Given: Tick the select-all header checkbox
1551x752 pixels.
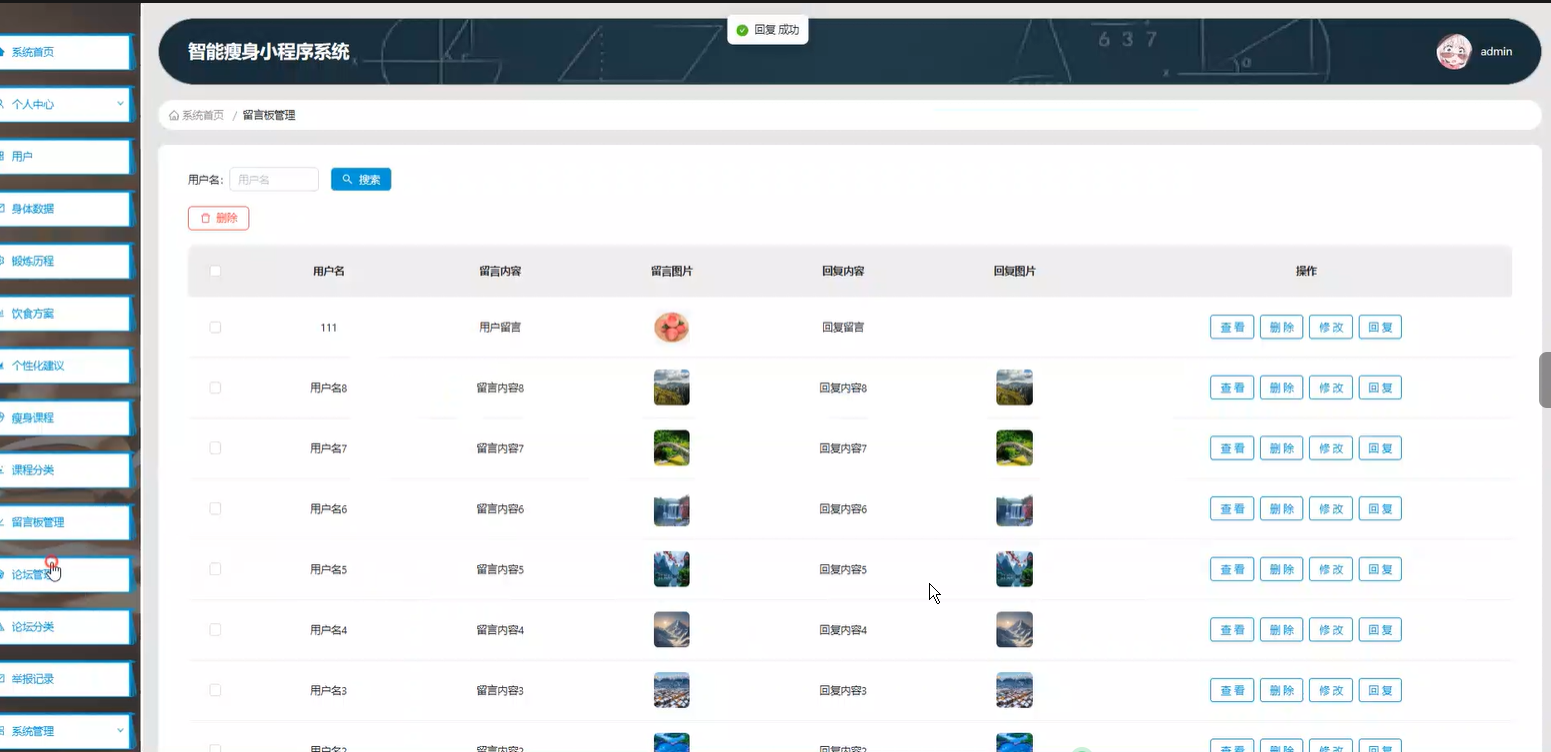Looking at the screenshot, I should [x=215, y=271].
